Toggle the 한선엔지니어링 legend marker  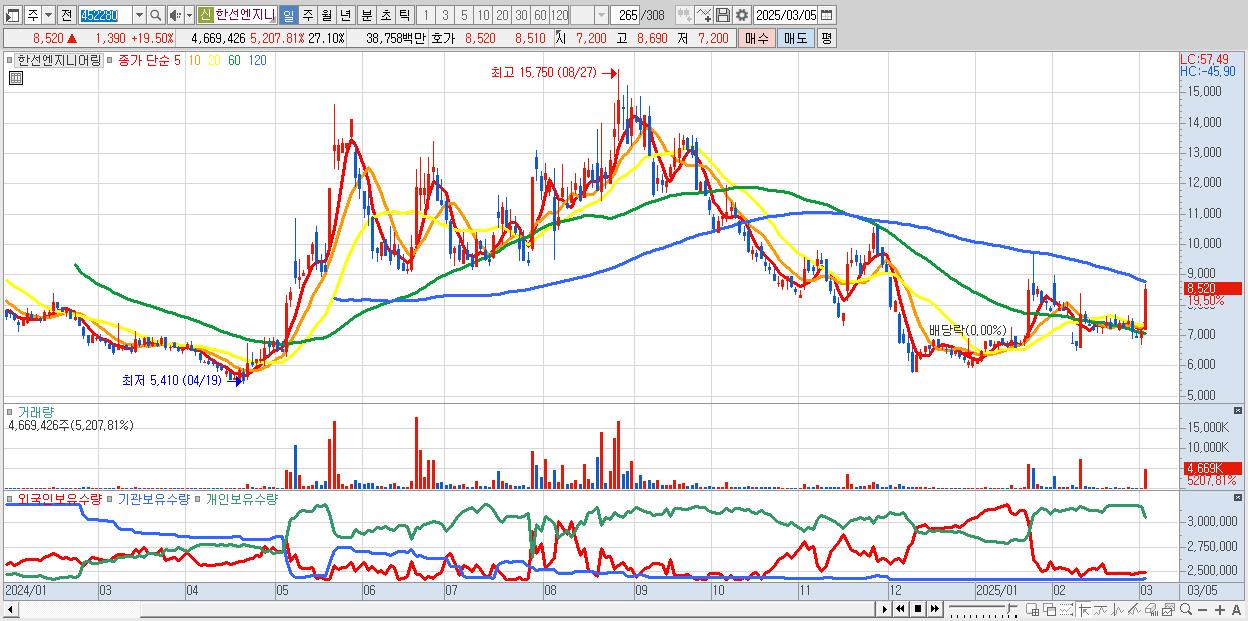coord(10,61)
